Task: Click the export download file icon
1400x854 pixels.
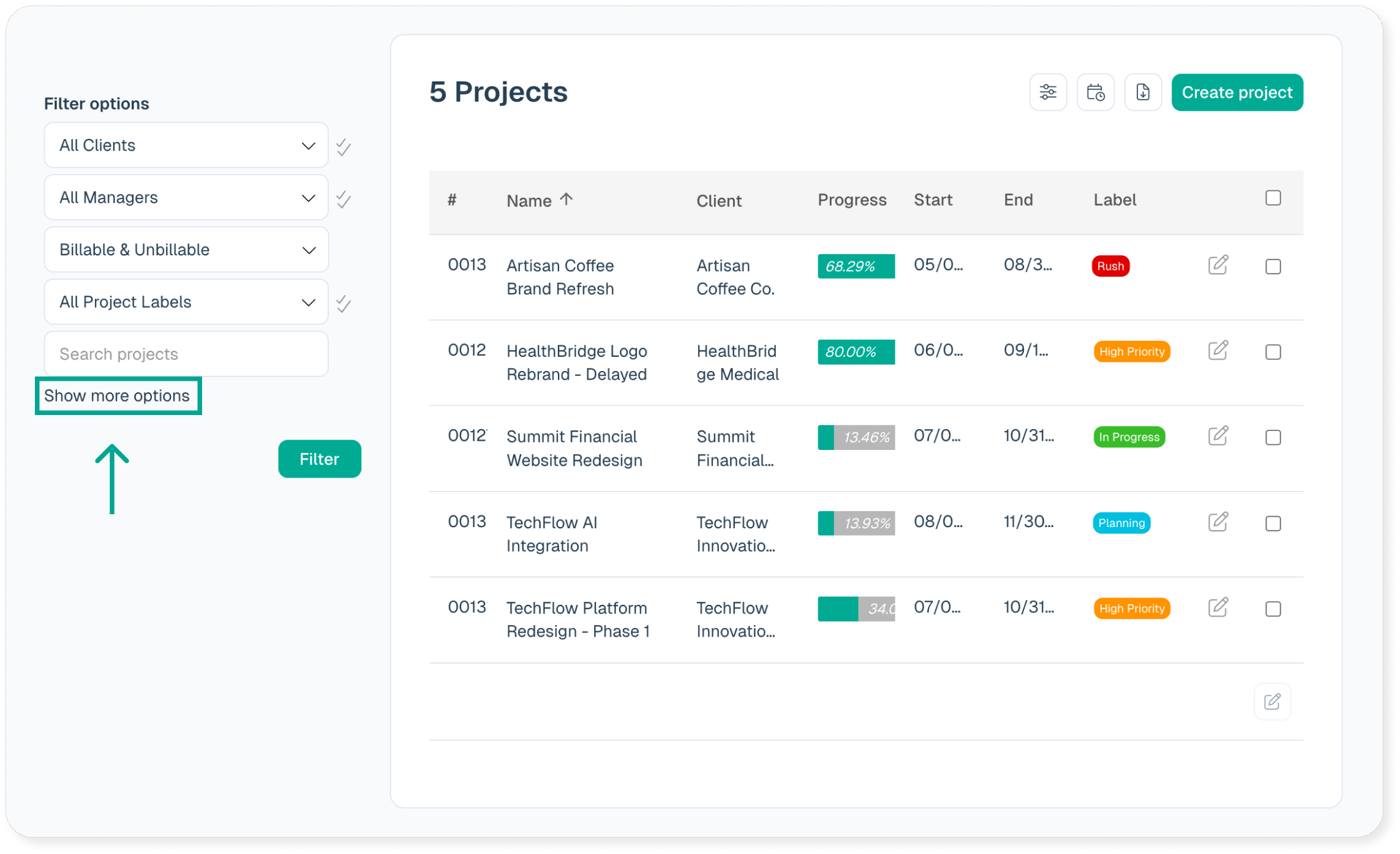Action: tap(1142, 92)
